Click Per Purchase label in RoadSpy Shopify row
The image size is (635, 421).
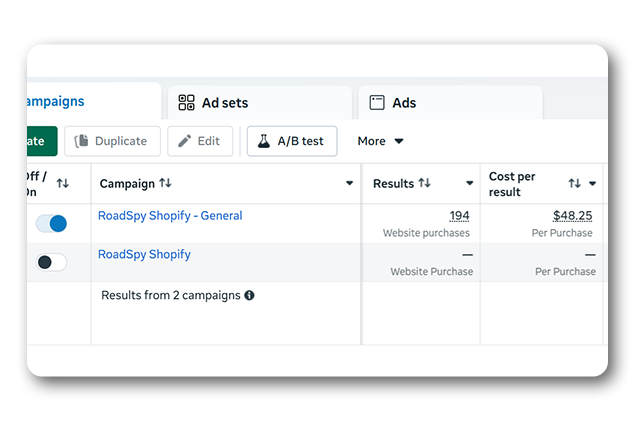tap(565, 272)
